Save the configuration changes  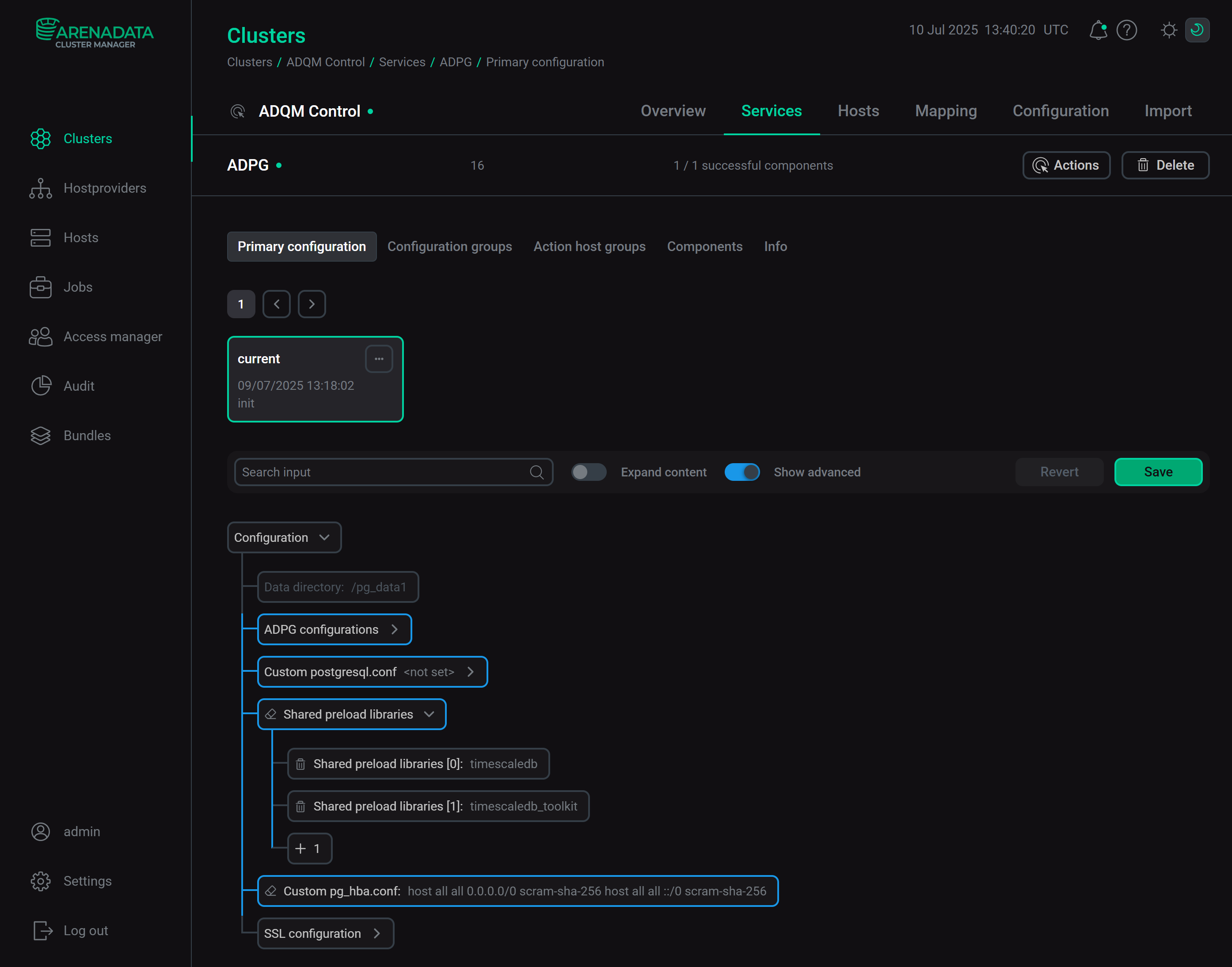click(x=1158, y=472)
